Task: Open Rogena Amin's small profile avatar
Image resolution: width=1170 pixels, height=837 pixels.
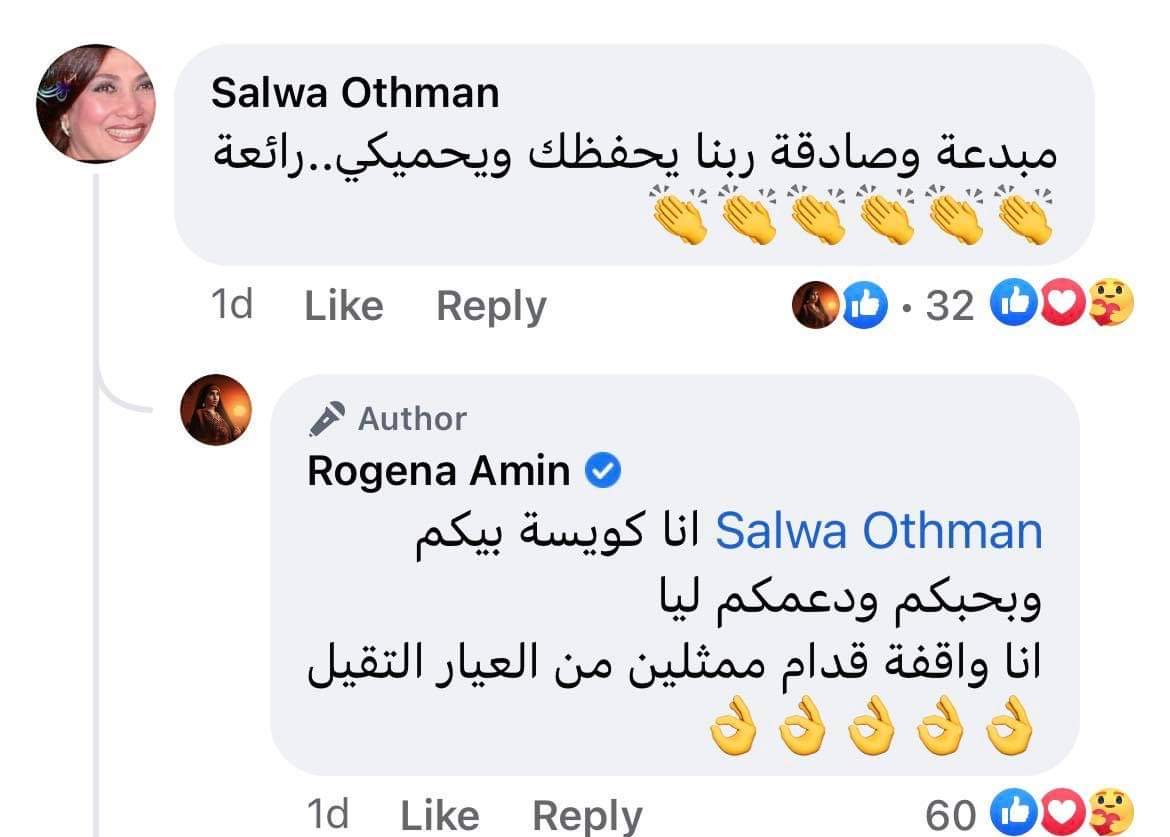Action: pyautogui.click(x=216, y=409)
